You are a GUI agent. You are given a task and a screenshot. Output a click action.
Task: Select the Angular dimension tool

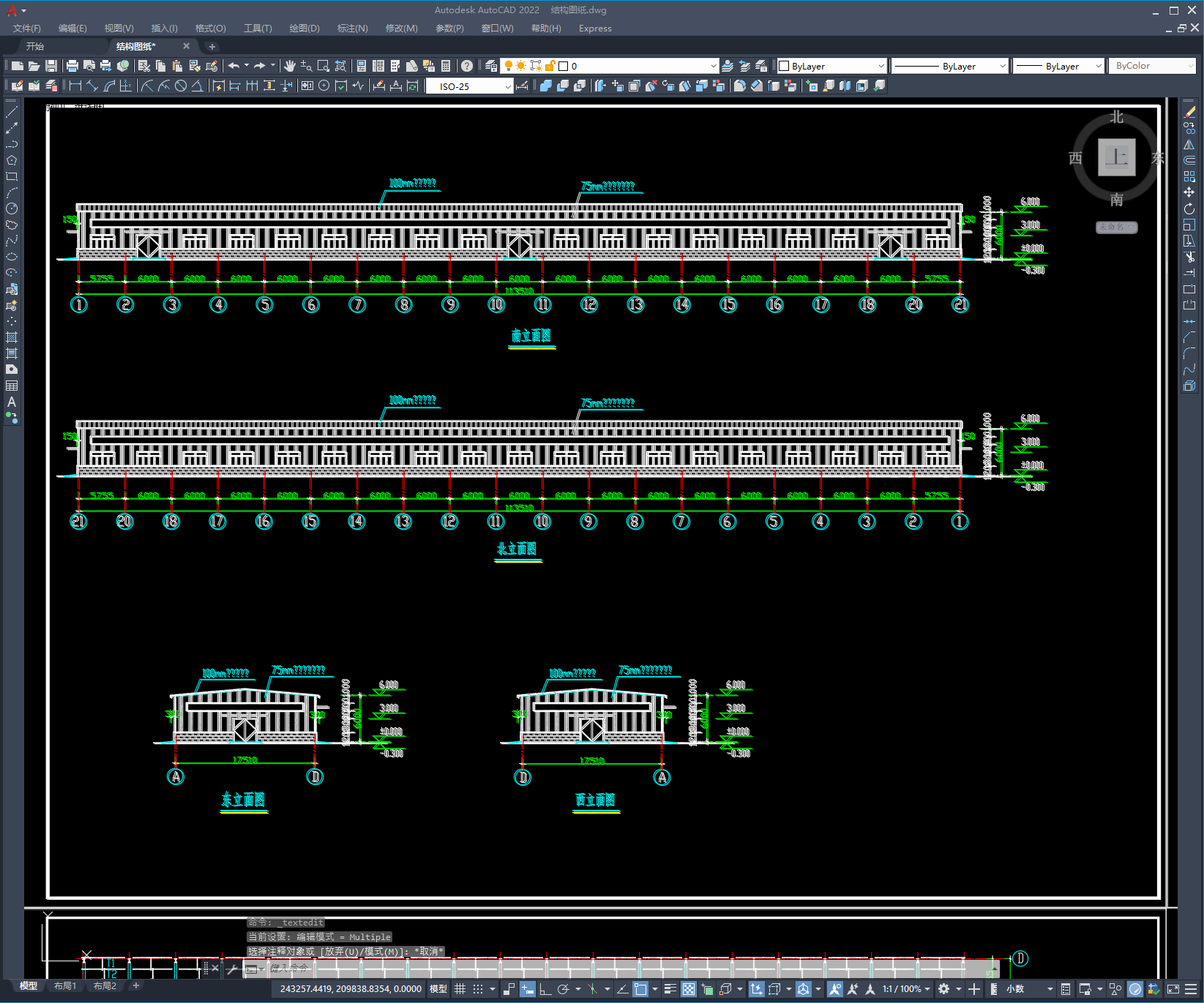pos(198,86)
